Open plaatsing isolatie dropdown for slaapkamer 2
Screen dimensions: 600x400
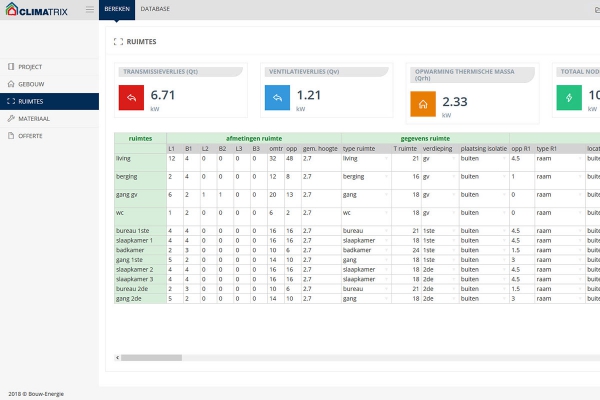504,269
